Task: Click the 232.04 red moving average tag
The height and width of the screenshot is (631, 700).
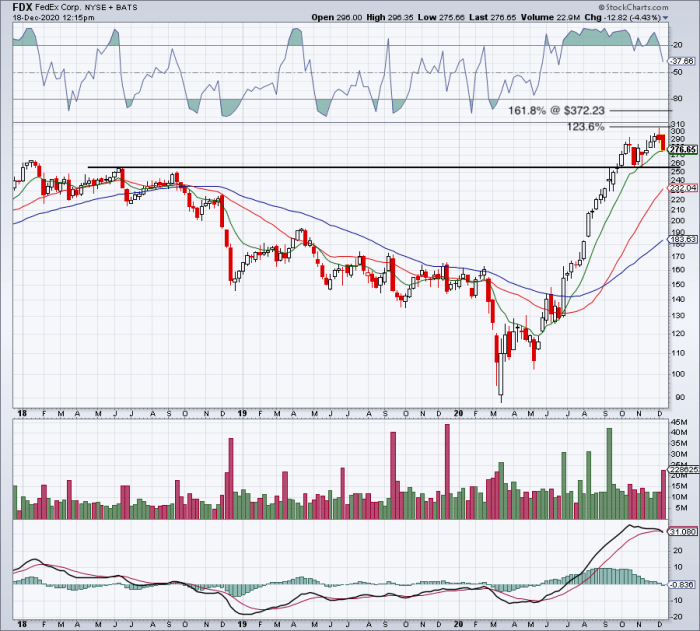Action: coord(683,188)
